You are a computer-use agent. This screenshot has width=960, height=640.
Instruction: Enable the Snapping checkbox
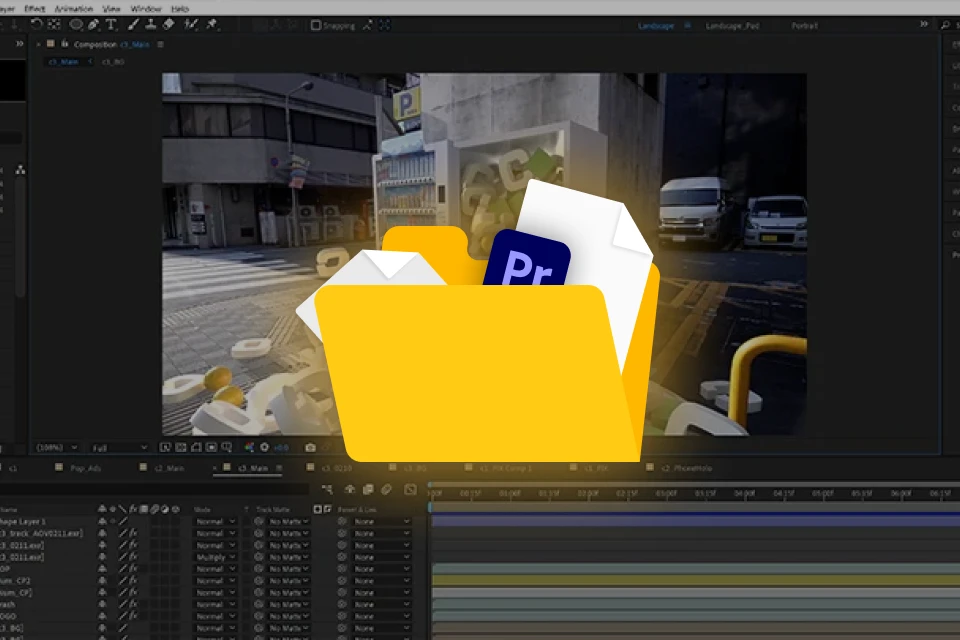pyautogui.click(x=316, y=25)
